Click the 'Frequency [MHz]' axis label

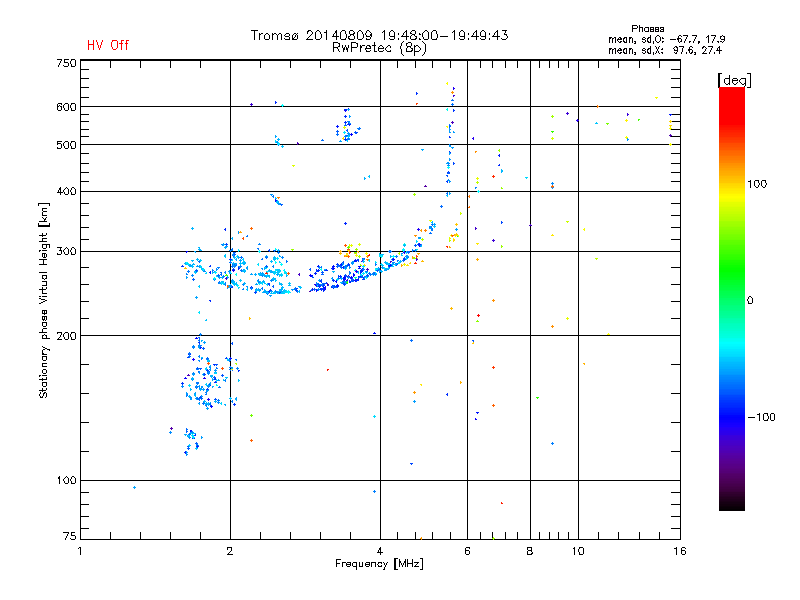click(379, 564)
